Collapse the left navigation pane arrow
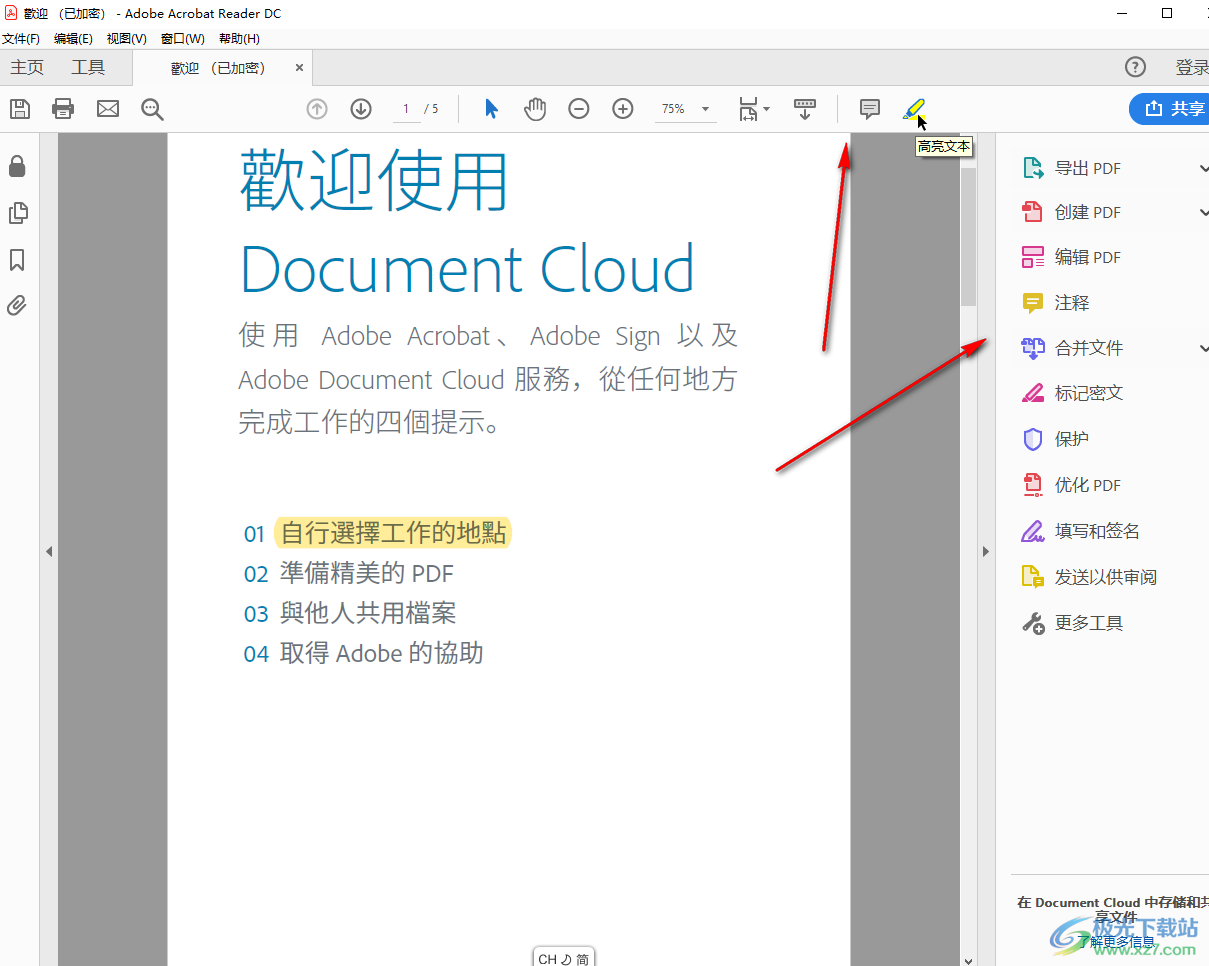Image resolution: width=1209 pixels, height=966 pixels. pyautogui.click(x=48, y=551)
